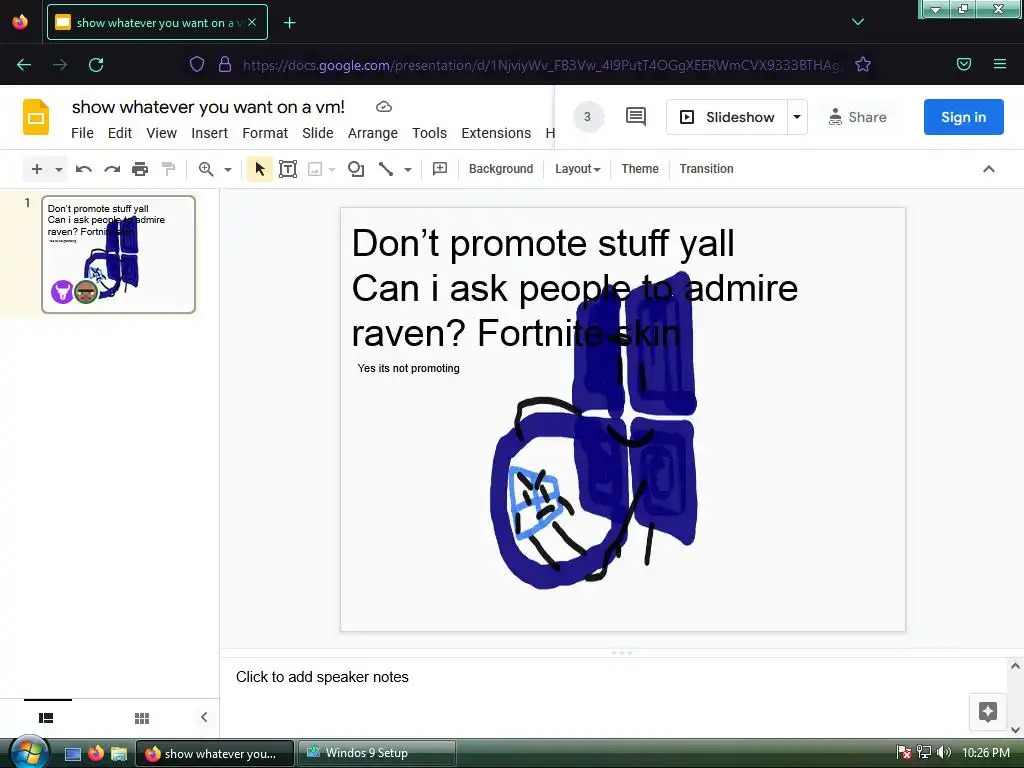Click the insert image icon
This screenshot has height=768, width=1024.
[x=315, y=169]
